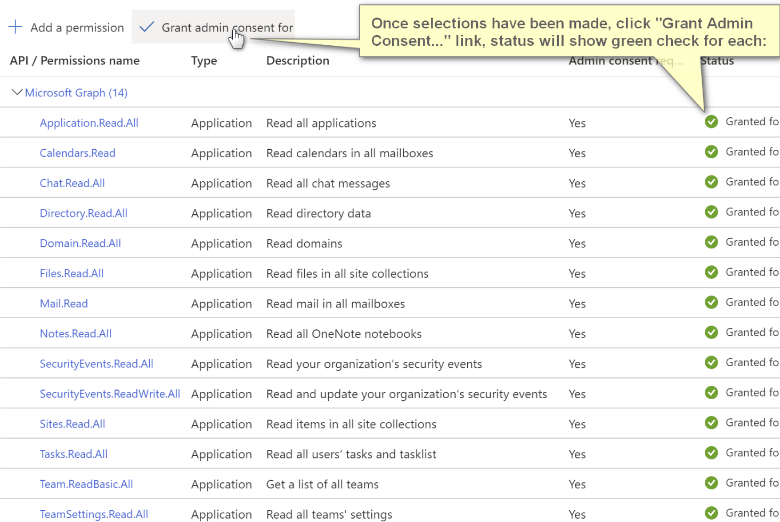Click green status check for Mail.Read
Image resolution: width=780 pixels, height=522 pixels.
click(x=711, y=302)
